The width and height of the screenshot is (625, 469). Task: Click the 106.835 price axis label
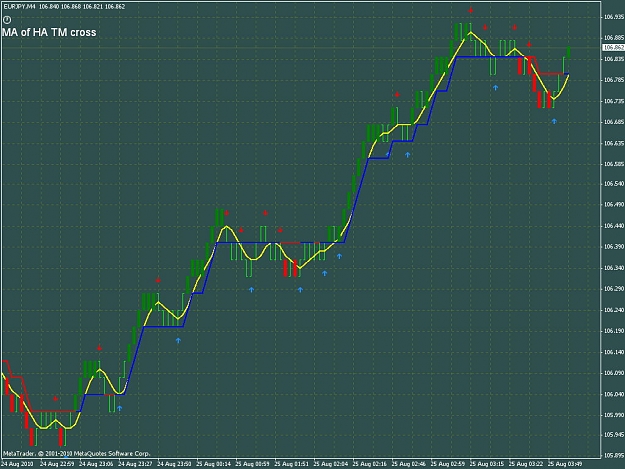click(614, 59)
